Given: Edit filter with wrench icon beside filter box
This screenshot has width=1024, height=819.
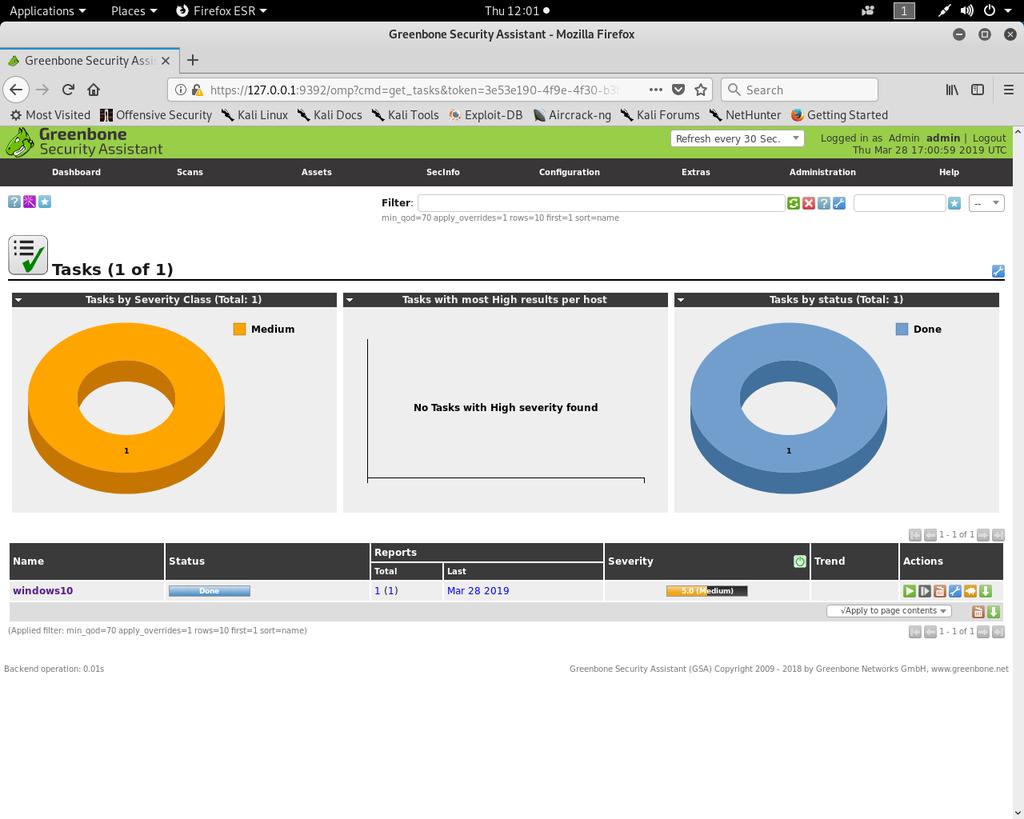Looking at the screenshot, I should tap(839, 203).
